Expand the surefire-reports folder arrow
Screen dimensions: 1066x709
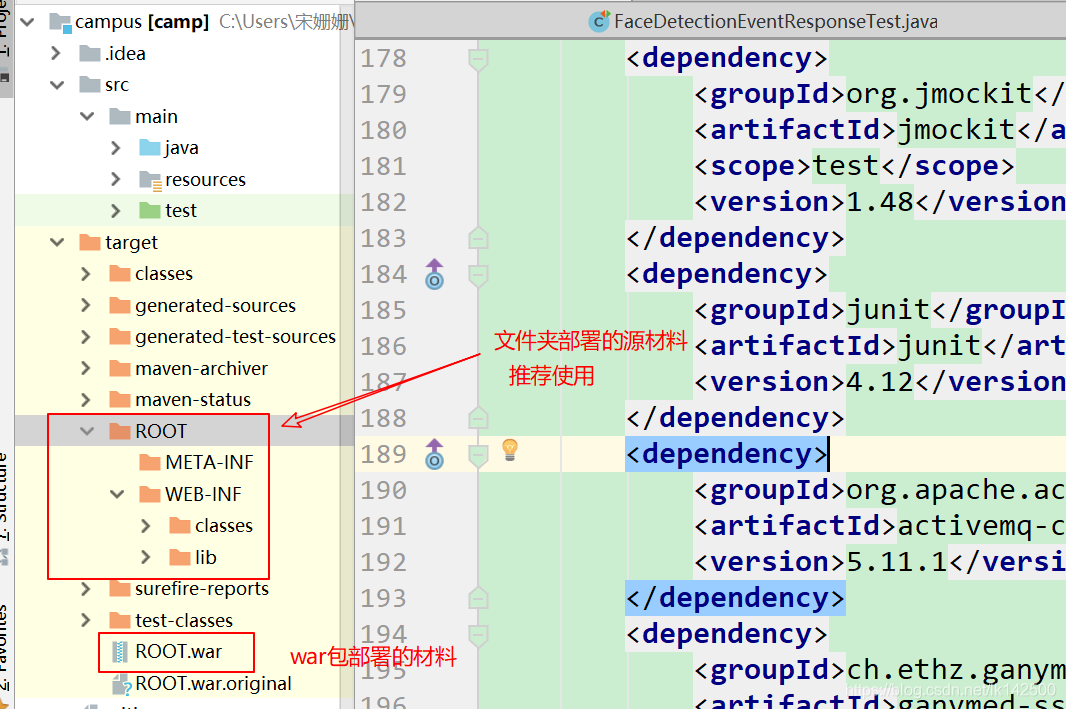point(86,589)
